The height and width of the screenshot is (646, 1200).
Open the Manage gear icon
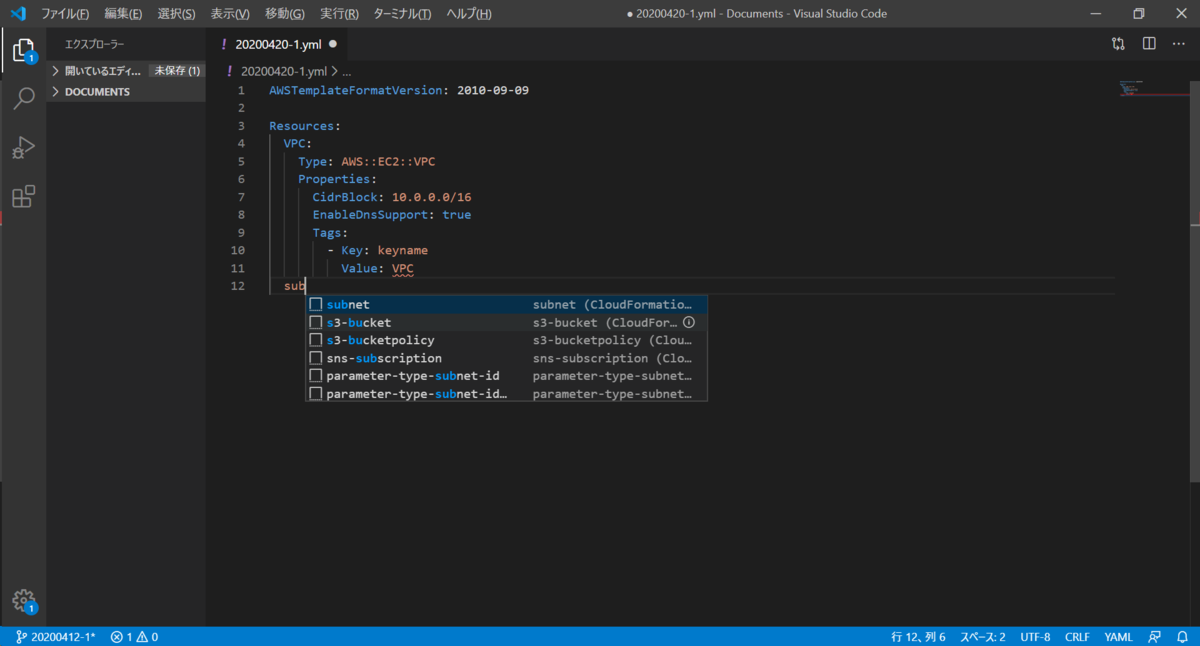tap(23, 601)
